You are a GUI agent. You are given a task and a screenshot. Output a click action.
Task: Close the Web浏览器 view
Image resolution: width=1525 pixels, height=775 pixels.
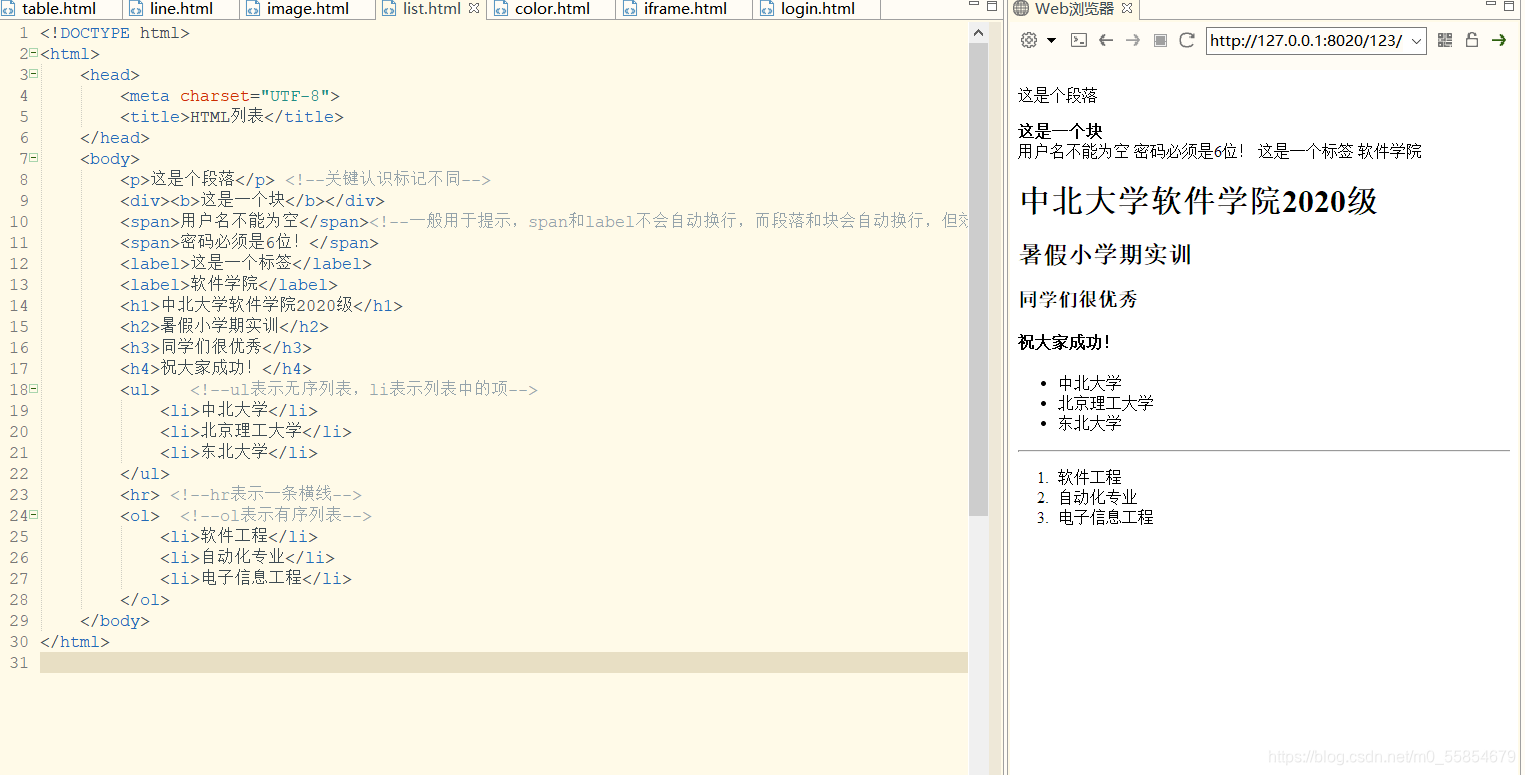pos(1127,8)
